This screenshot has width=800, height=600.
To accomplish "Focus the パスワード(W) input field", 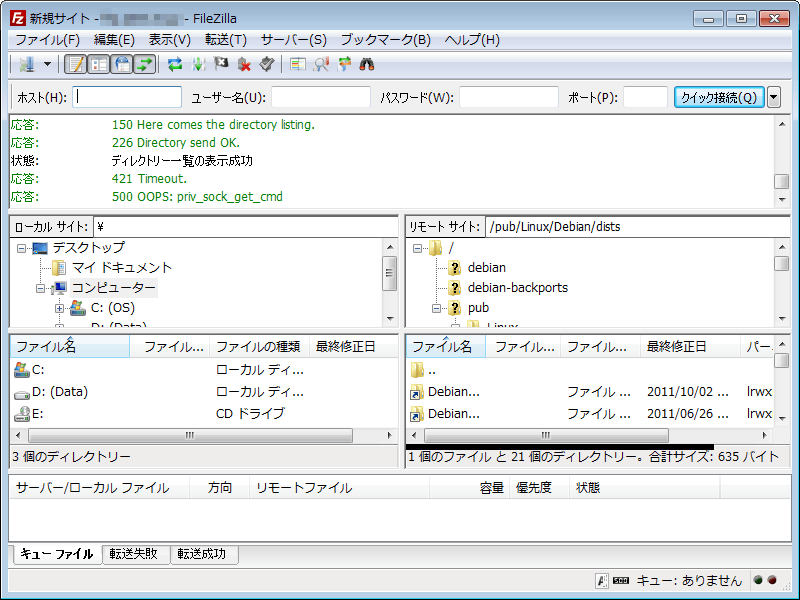I will pos(509,97).
